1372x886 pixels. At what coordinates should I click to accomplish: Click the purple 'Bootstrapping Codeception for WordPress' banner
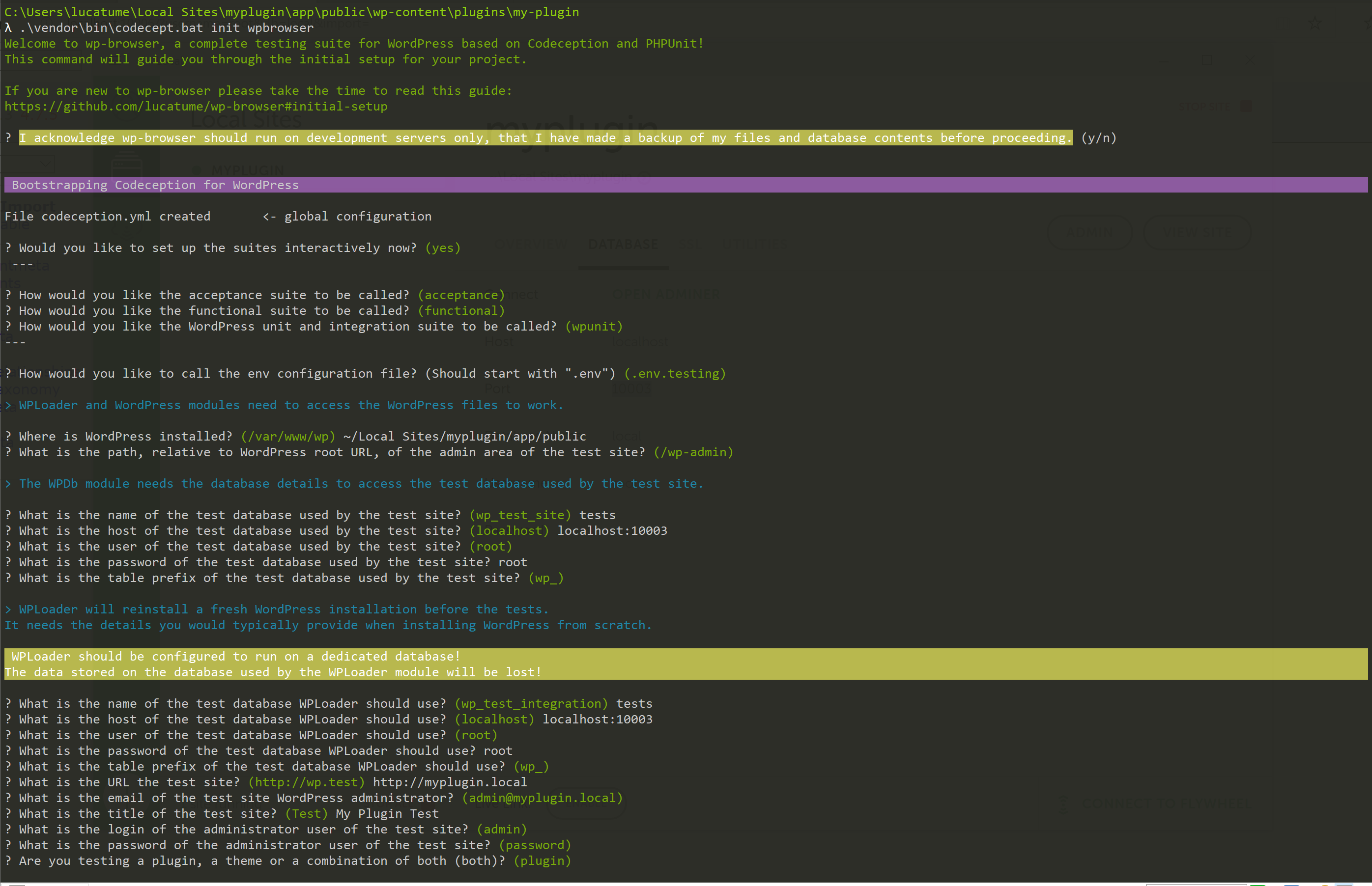tap(686, 185)
